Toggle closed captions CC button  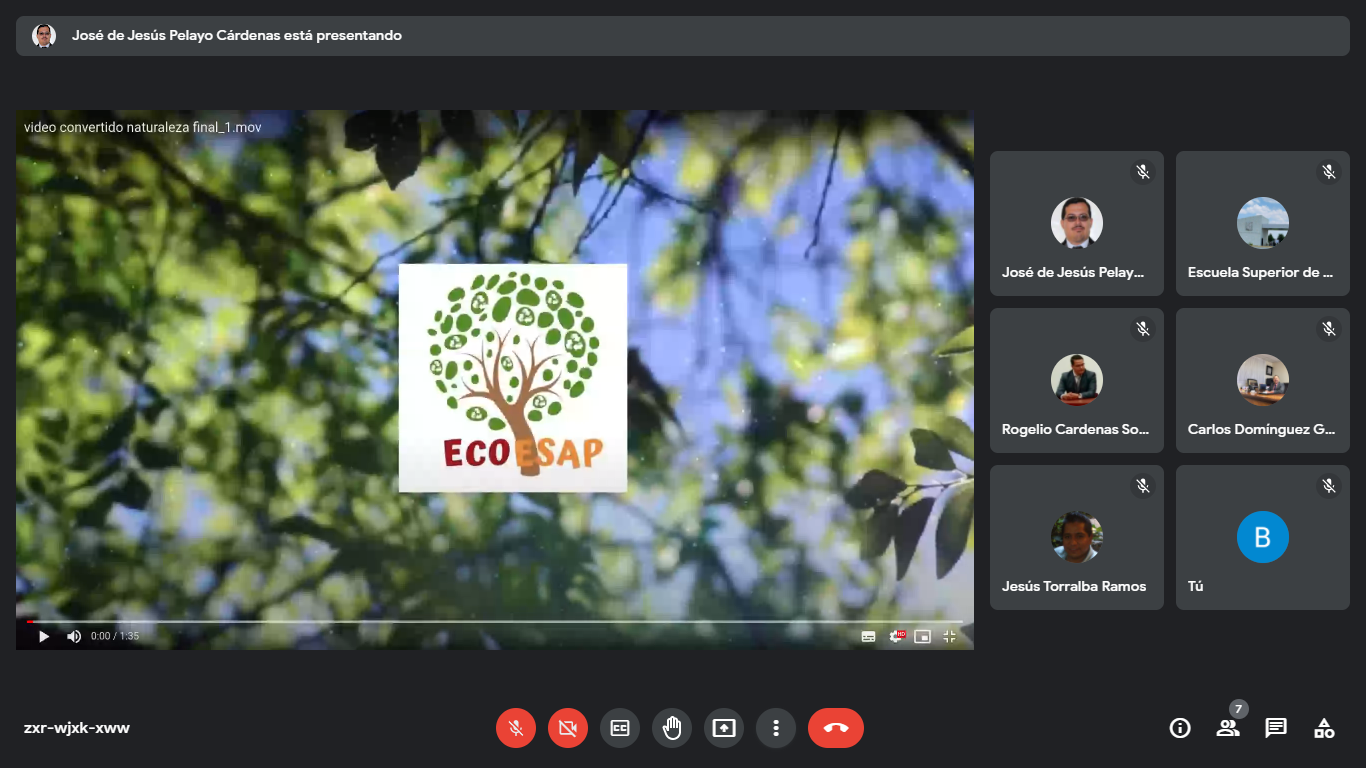tap(620, 728)
